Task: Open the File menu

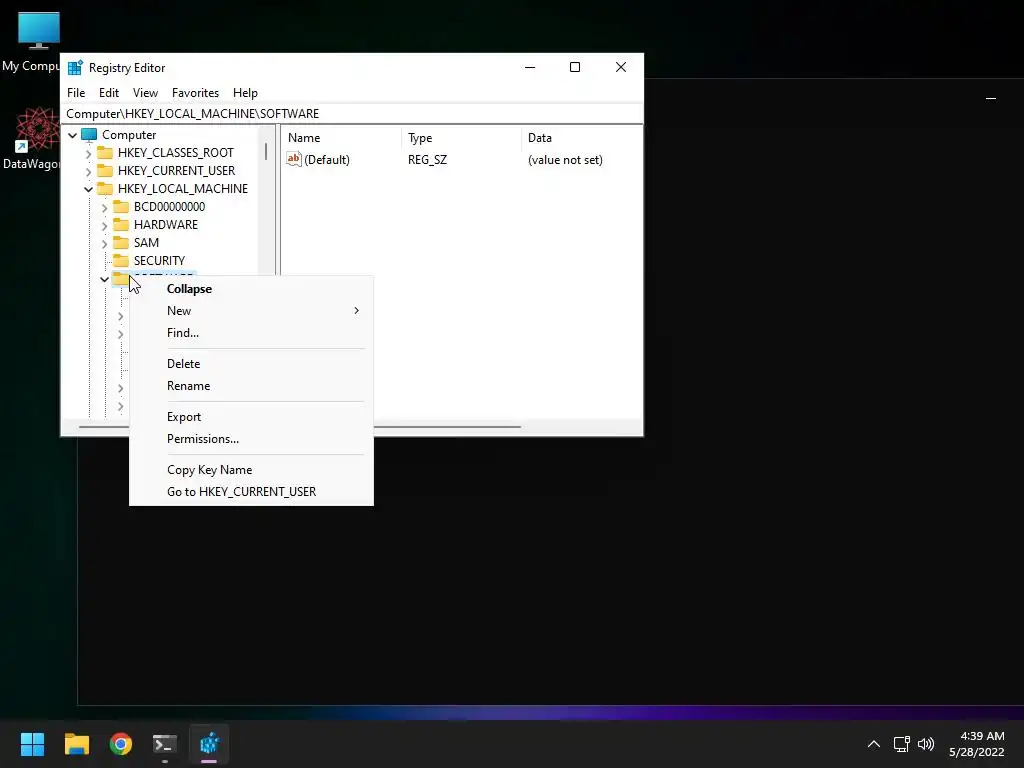Action: (x=76, y=93)
